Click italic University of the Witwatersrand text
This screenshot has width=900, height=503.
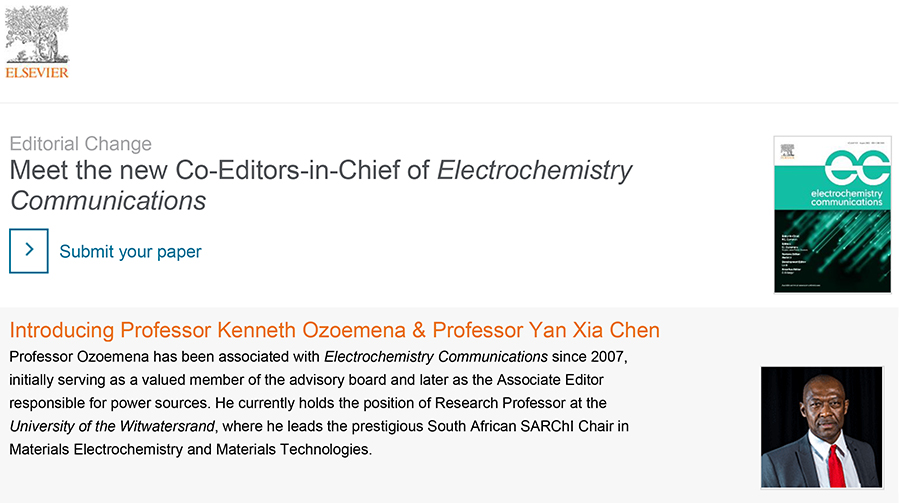tap(112, 426)
